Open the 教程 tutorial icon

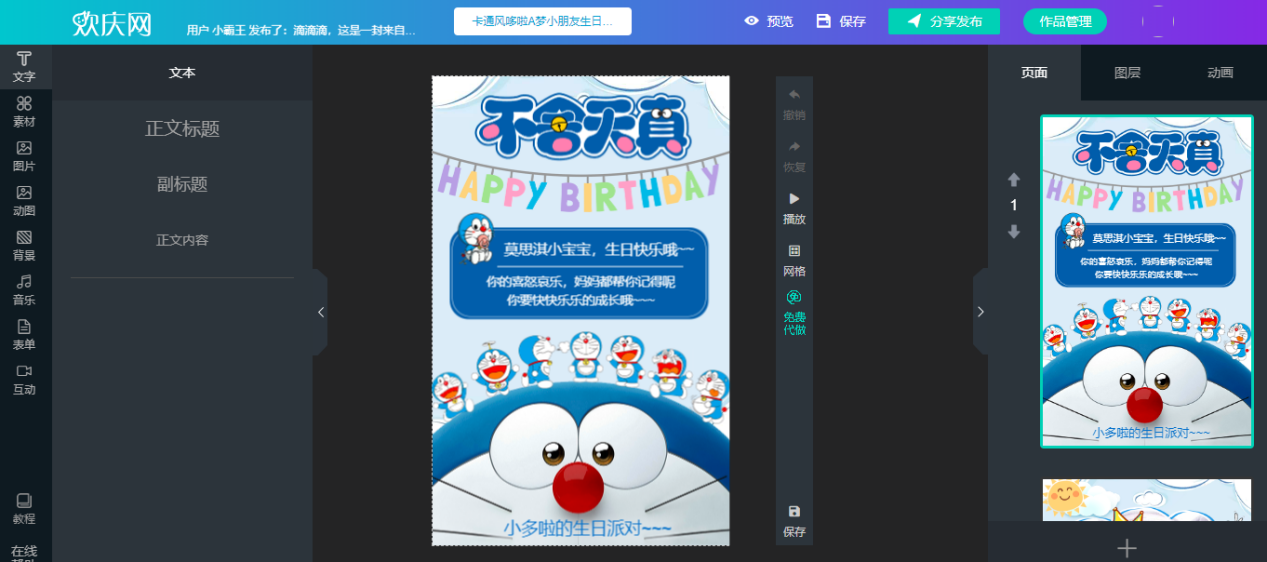(x=24, y=508)
